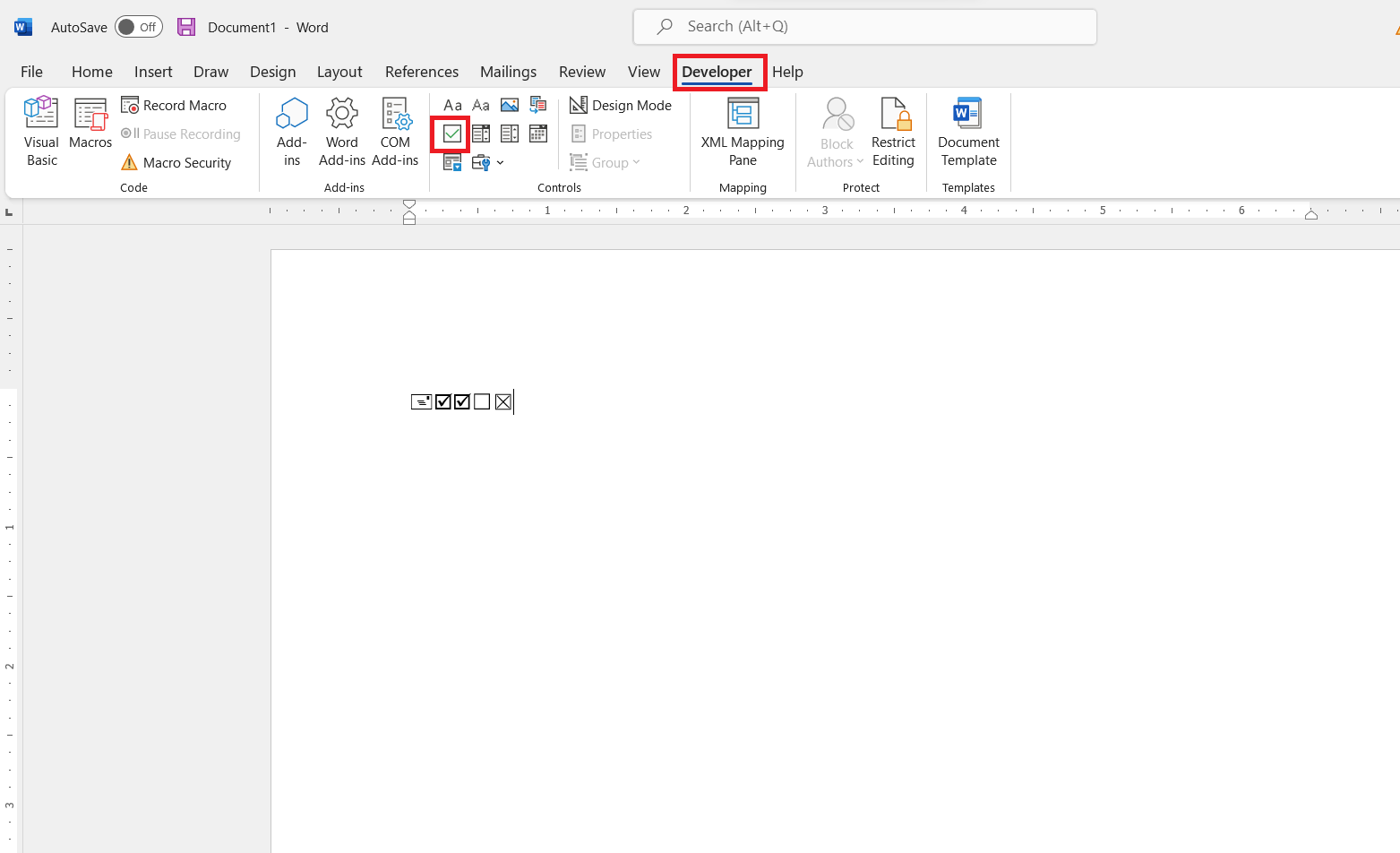Click the Save icon in title bar
1400x853 pixels.
click(x=186, y=27)
